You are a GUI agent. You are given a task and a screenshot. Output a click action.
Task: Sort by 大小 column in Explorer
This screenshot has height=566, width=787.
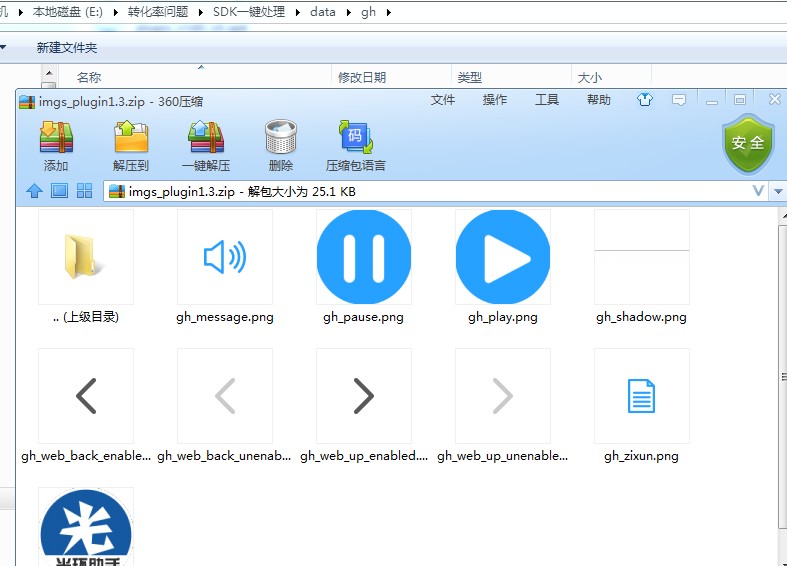590,77
